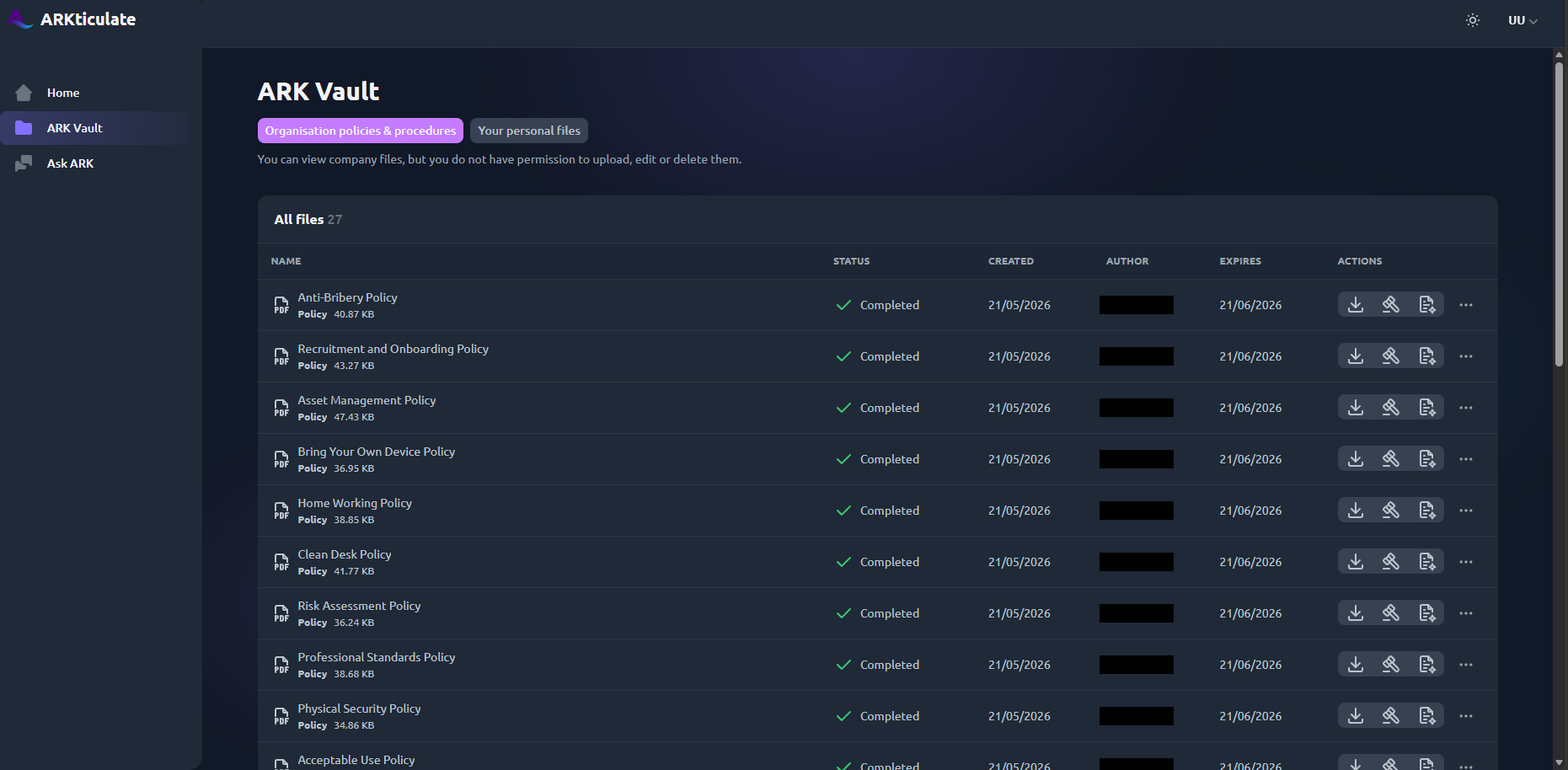The image size is (1568, 770).
Task: Open the Professional Standards Policy file name
Action: pyautogui.click(x=377, y=657)
